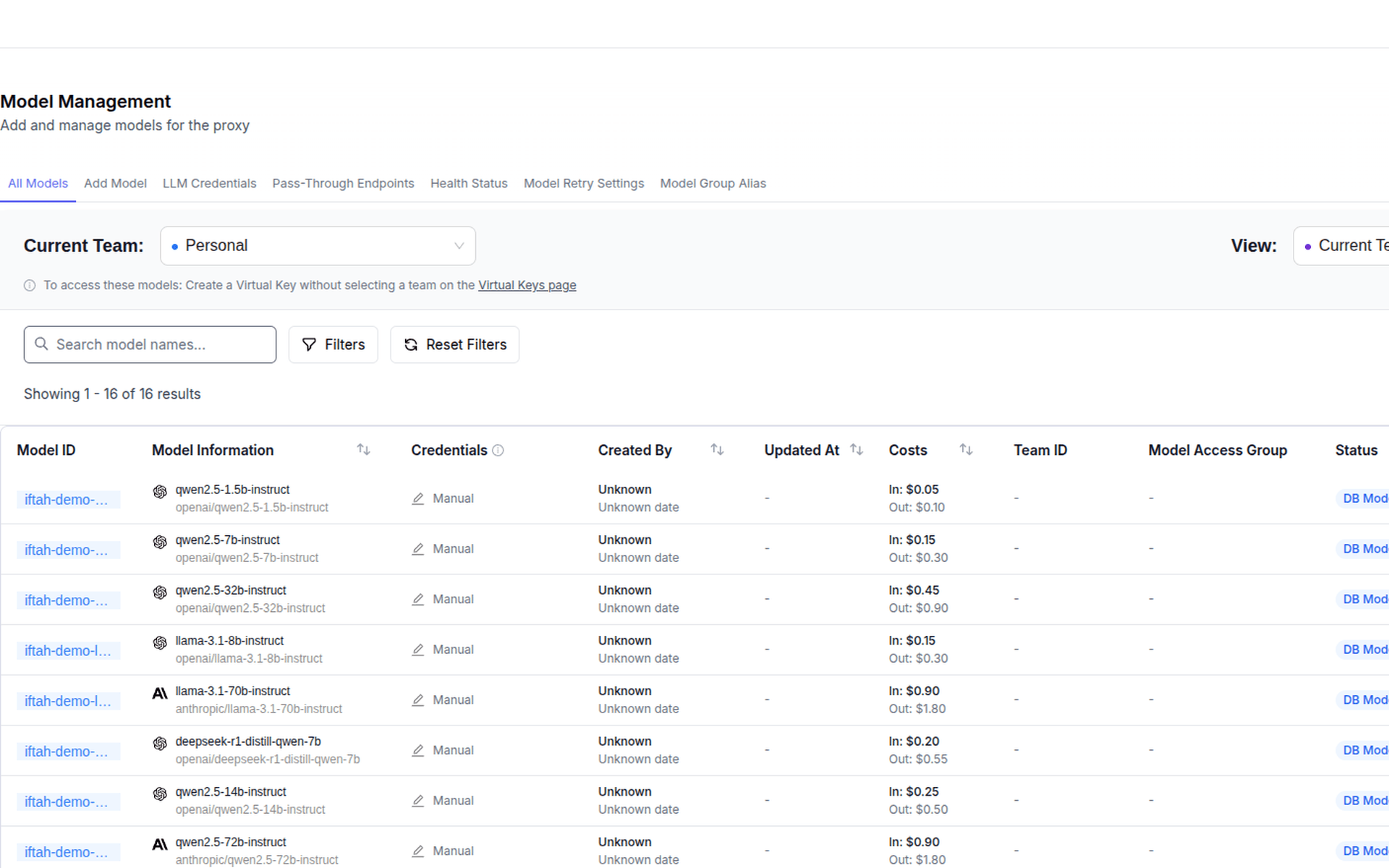Open model ID link for llama-3.1-8b-instruct
Viewport: 1389px width, 868px height.
pyautogui.click(x=68, y=651)
